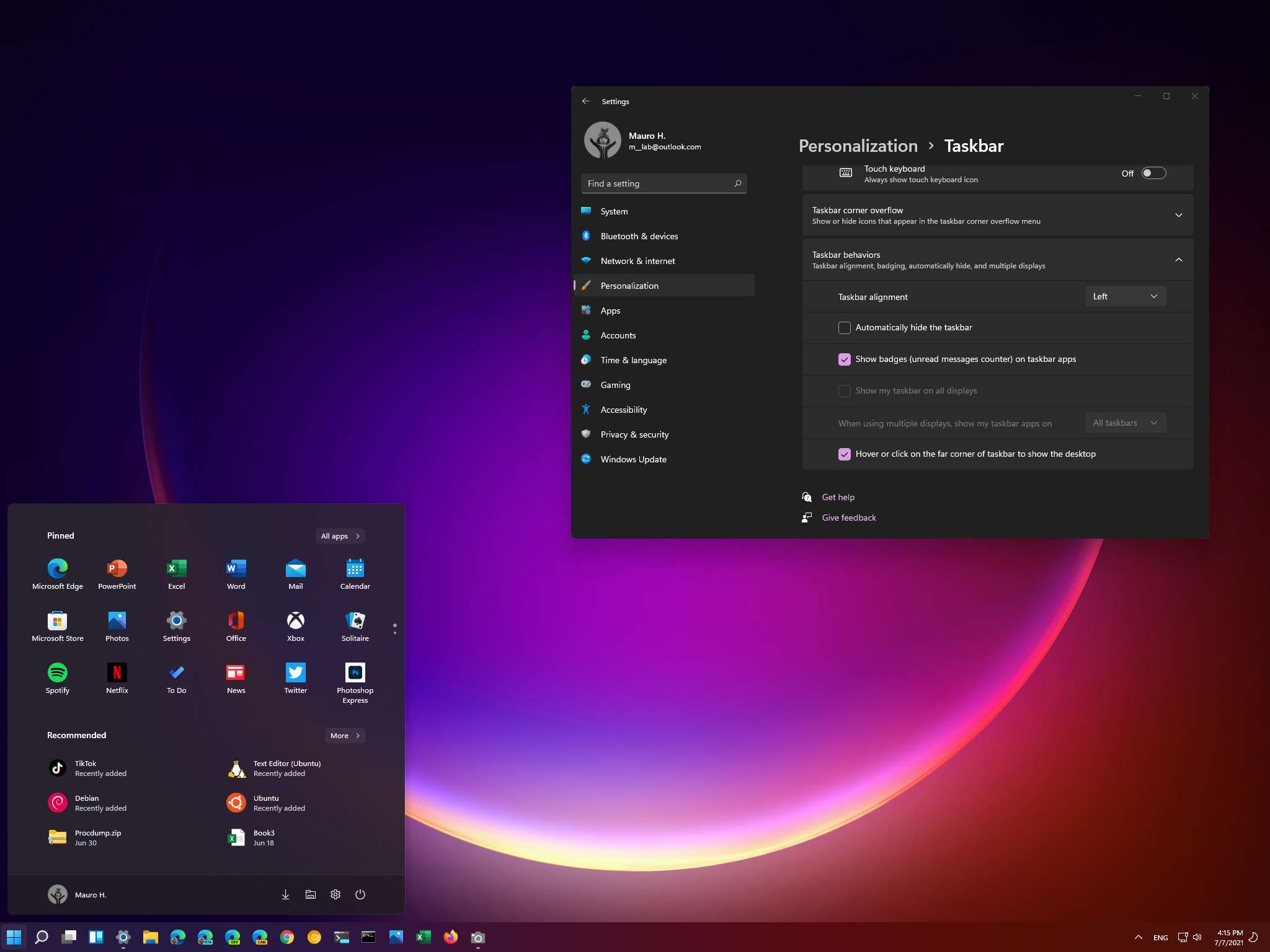Screen dimensions: 1270x952
Task: Open the Give feedback link
Action: pos(848,518)
